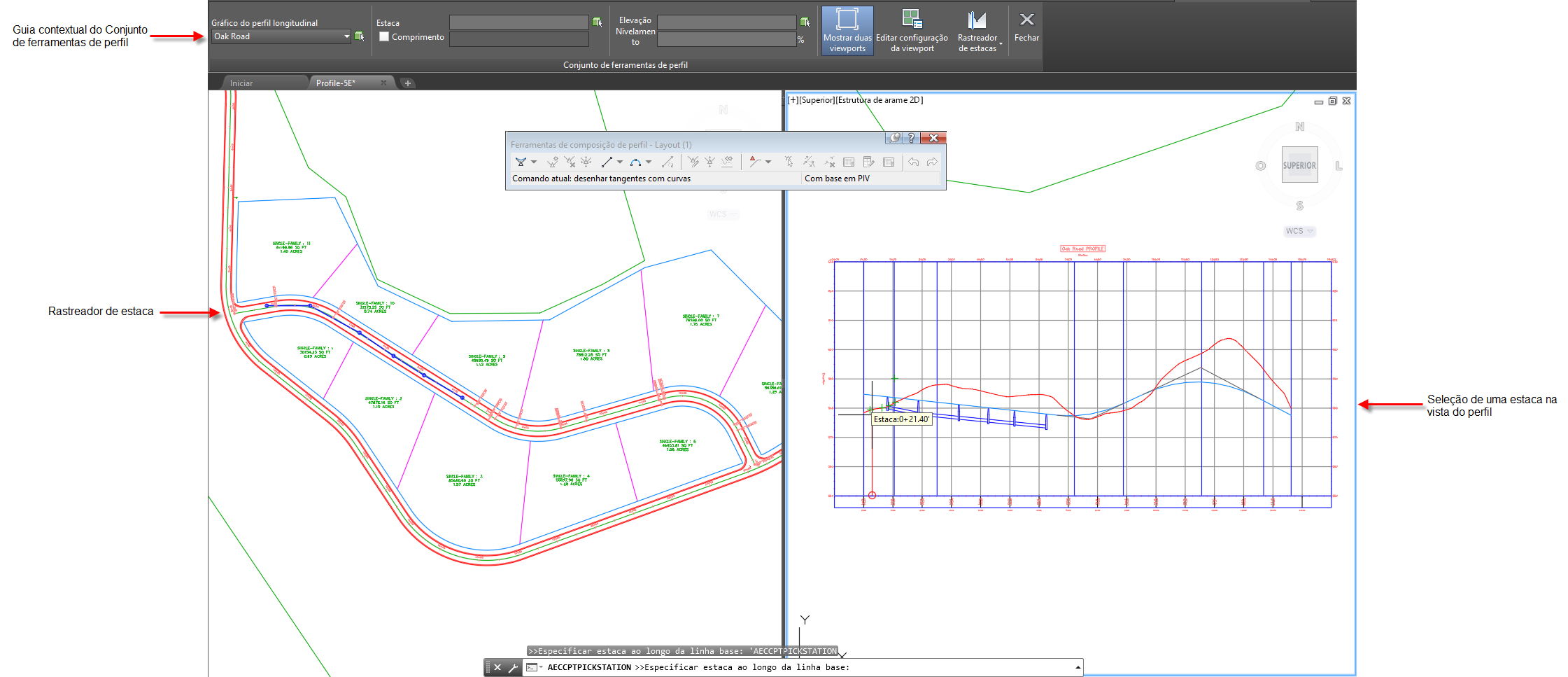This screenshot has height=677, width=1568.
Task: Select Draw tangents with curves tool
Action: pyautogui.click(x=521, y=162)
